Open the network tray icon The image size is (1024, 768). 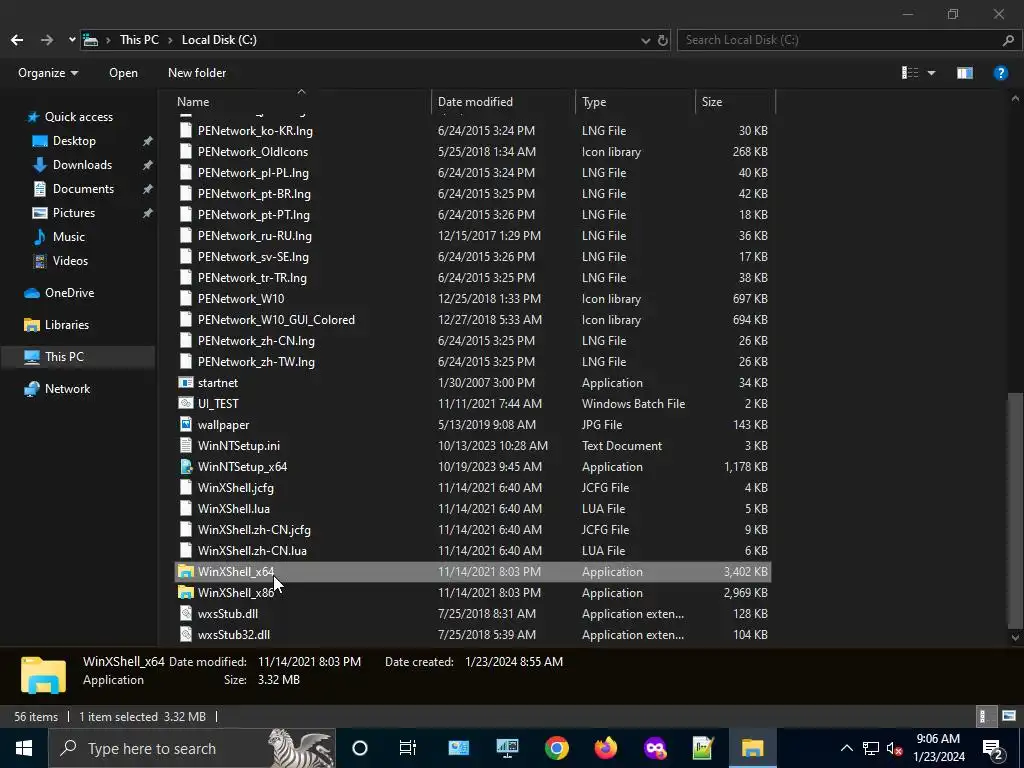(871, 748)
